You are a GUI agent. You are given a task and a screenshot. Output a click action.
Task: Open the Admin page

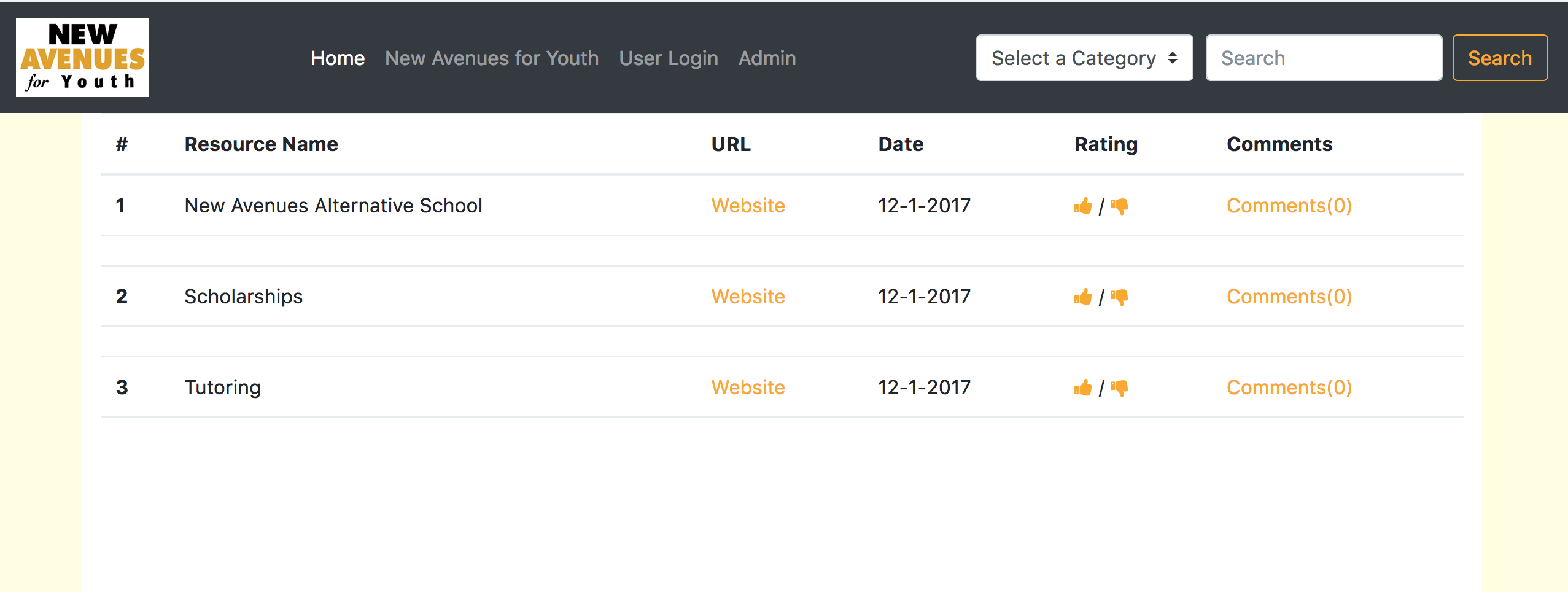click(767, 58)
